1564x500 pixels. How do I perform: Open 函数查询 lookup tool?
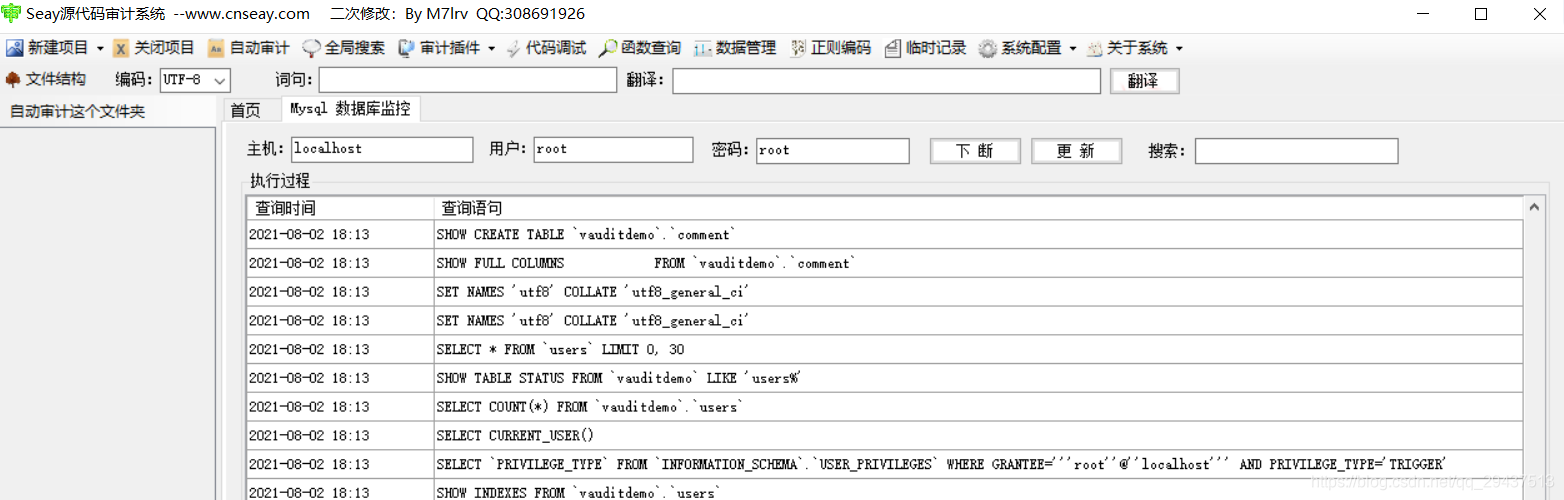tap(640, 48)
